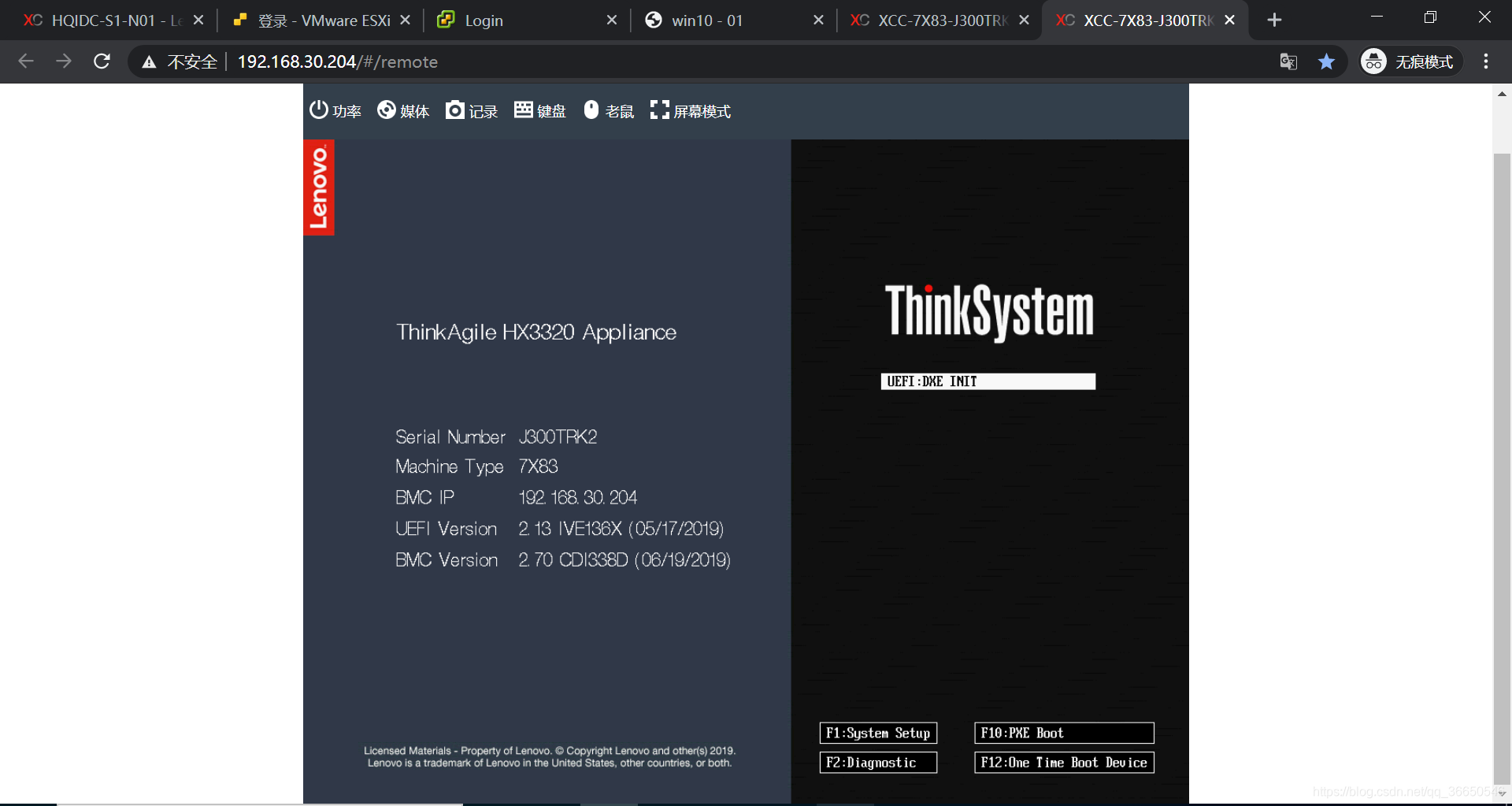Open the Keyboard (键盘) menu

coord(540,111)
